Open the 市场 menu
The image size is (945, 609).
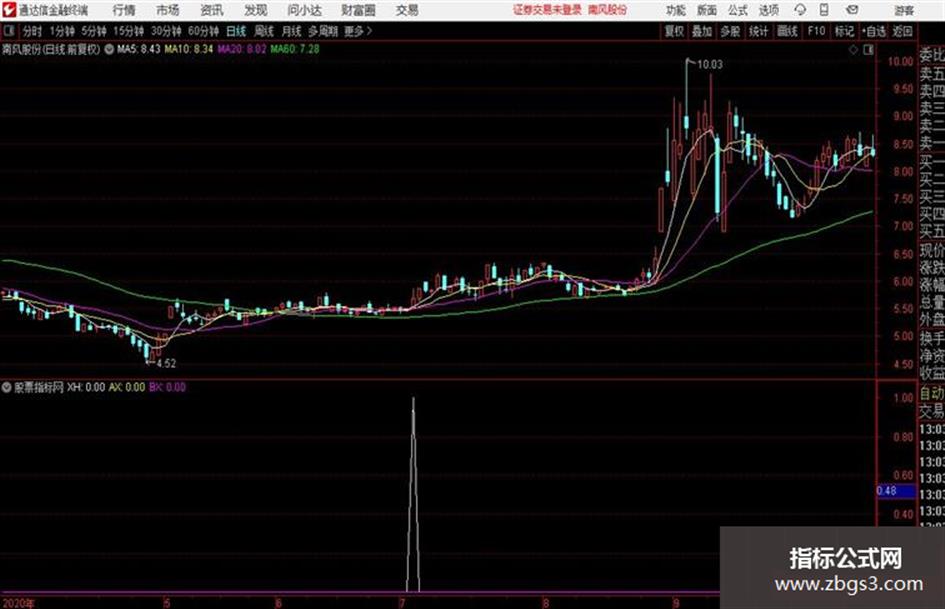(x=168, y=10)
